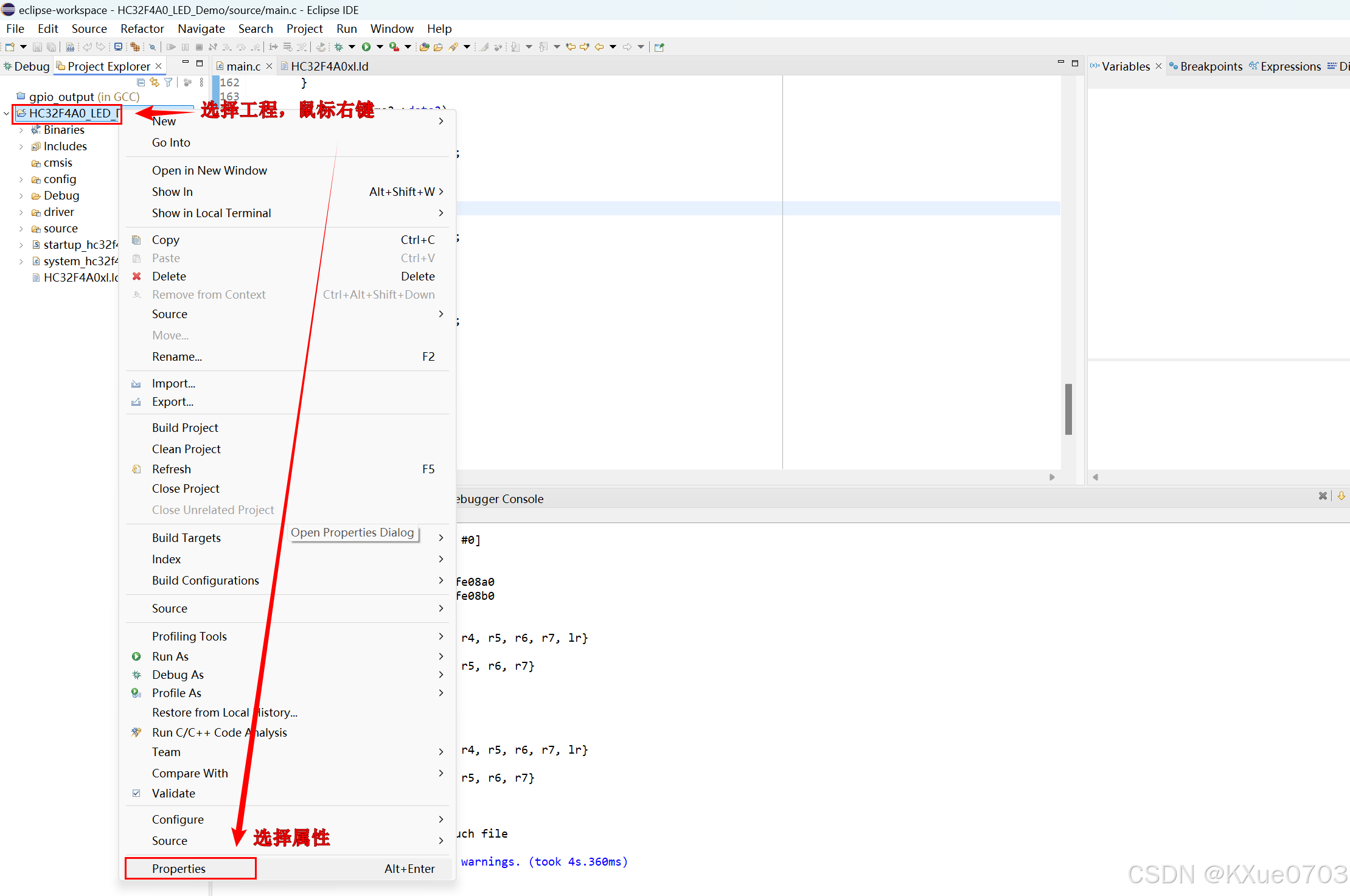Expand the source folder node
This screenshot has width=1350, height=896.
(21, 229)
